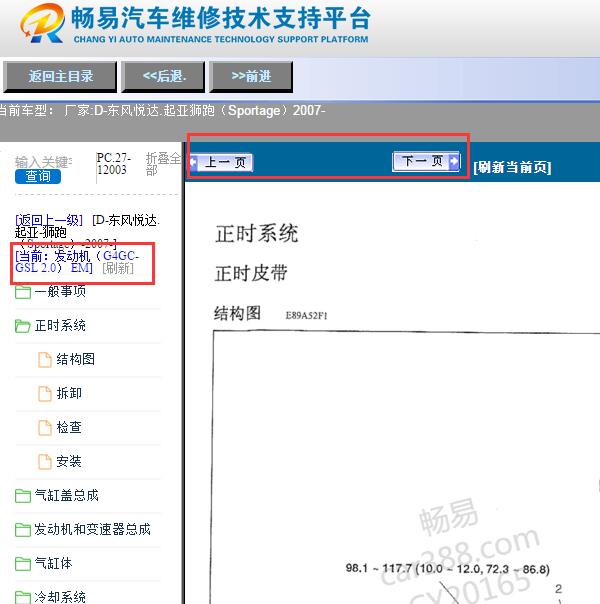Click the 畅易汽车维修技术支持平台 title
Viewport: 600px width, 604px height.
pyautogui.click(x=221, y=18)
